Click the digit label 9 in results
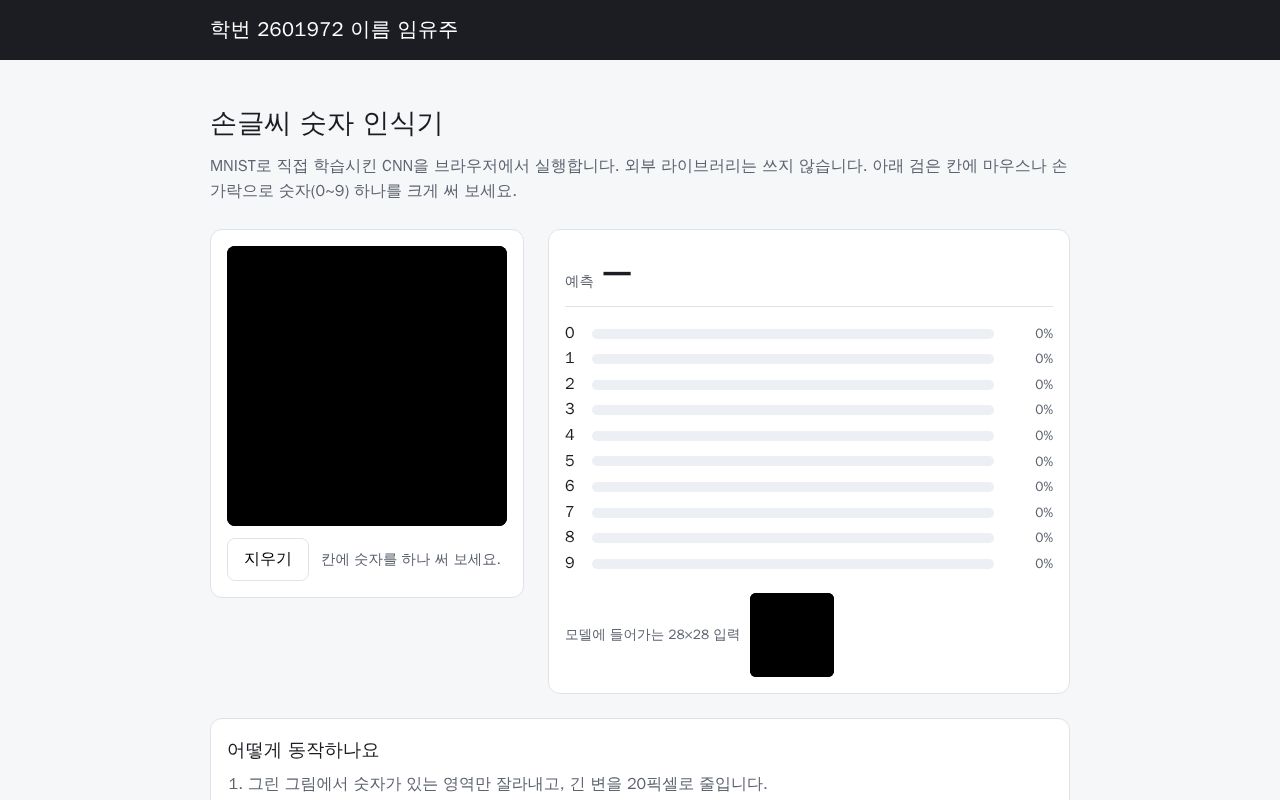Viewport: 1280px width, 800px height. click(570, 564)
